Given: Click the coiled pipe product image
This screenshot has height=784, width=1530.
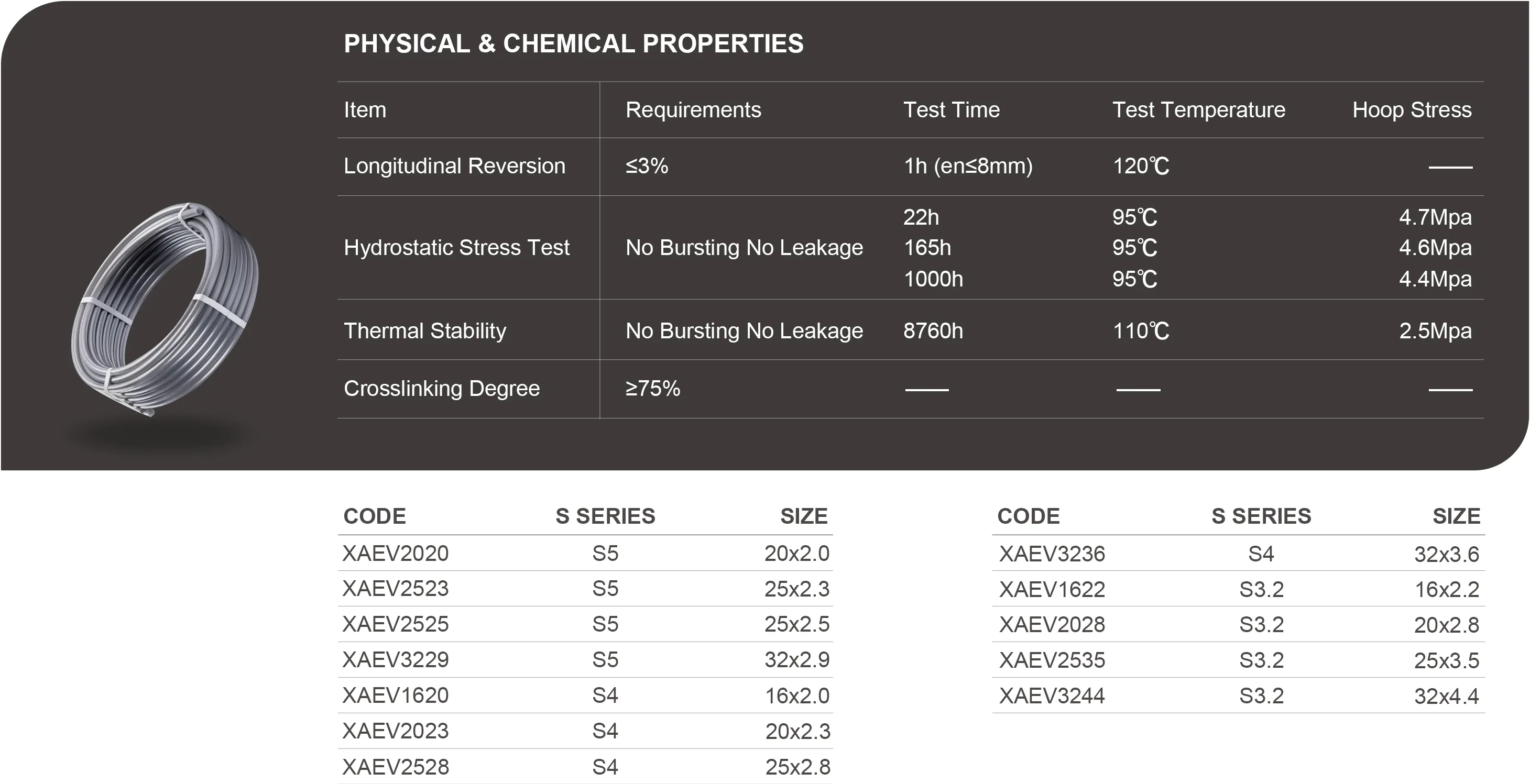Looking at the screenshot, I should tap(165, 308).
